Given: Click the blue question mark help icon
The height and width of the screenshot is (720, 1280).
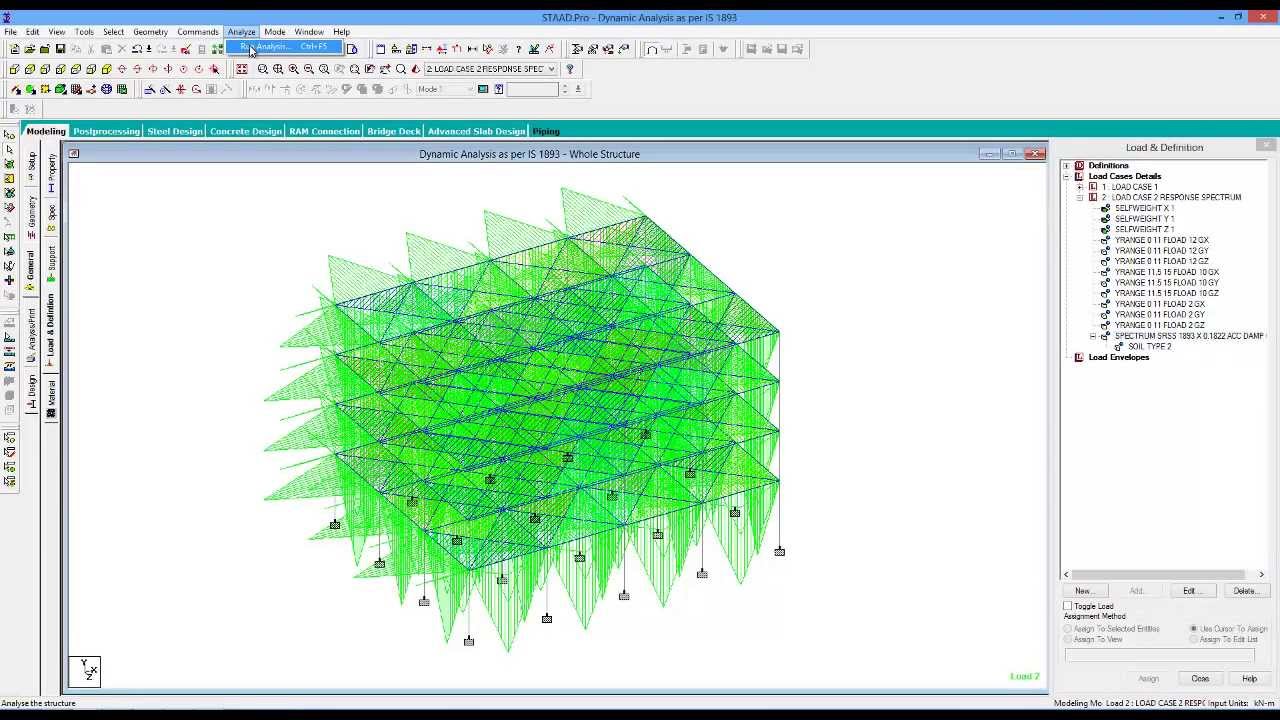Looking at the screenshot, I should point(570,69).
